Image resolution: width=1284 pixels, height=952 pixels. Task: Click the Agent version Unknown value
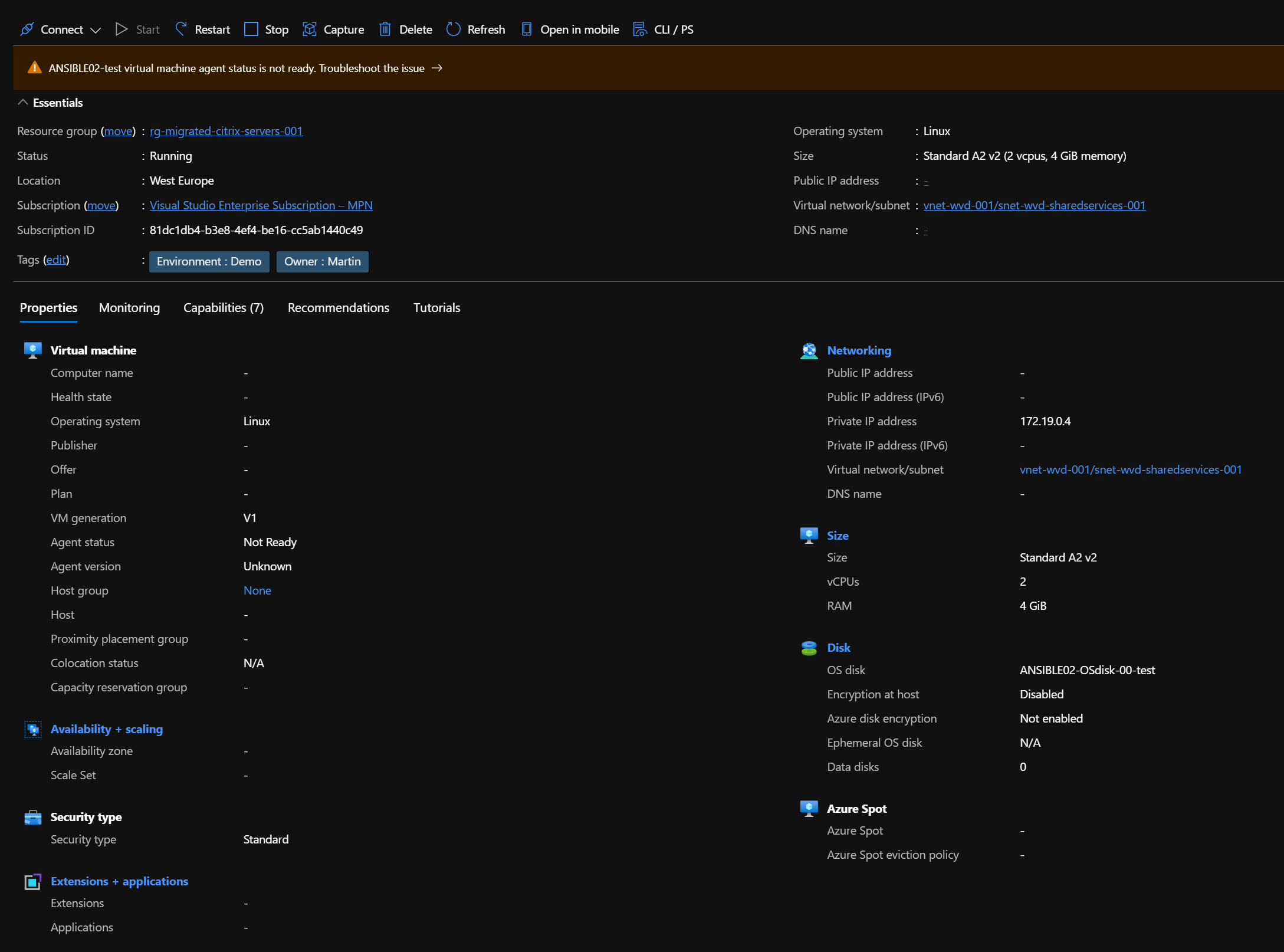pyautogui.click(x=267, y=566)
